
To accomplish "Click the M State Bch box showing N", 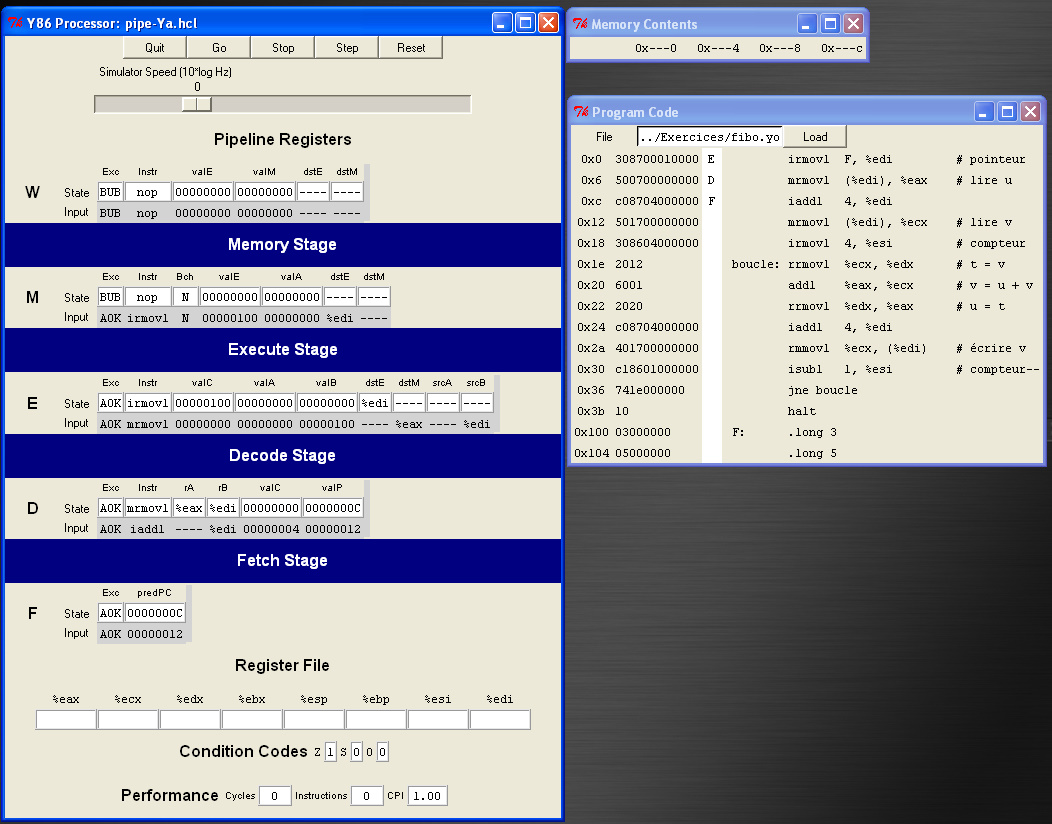I will [185, 297].
